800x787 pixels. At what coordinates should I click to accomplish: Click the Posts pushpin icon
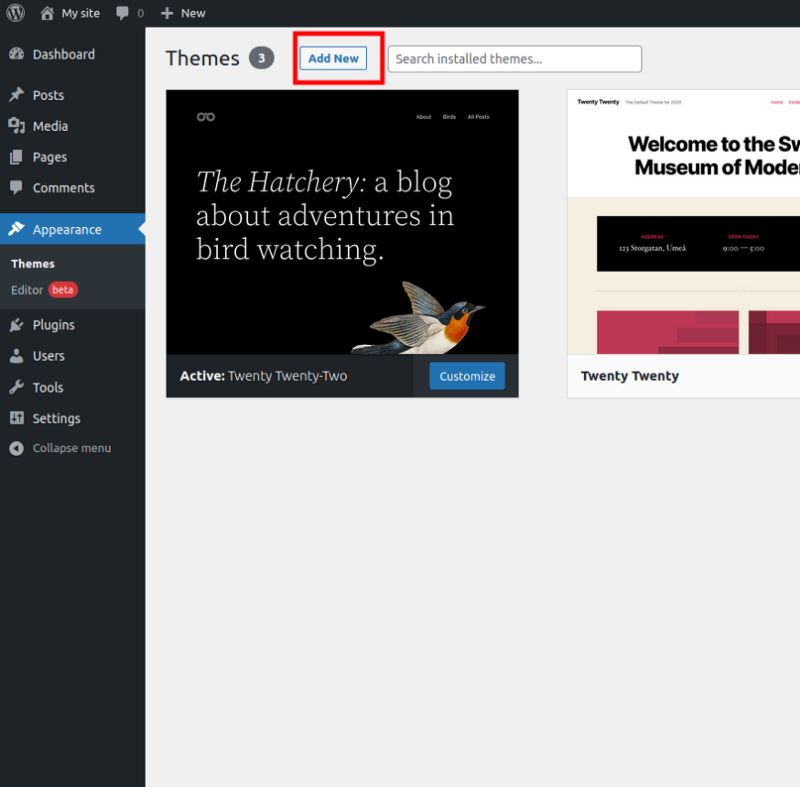pos(16,95)
